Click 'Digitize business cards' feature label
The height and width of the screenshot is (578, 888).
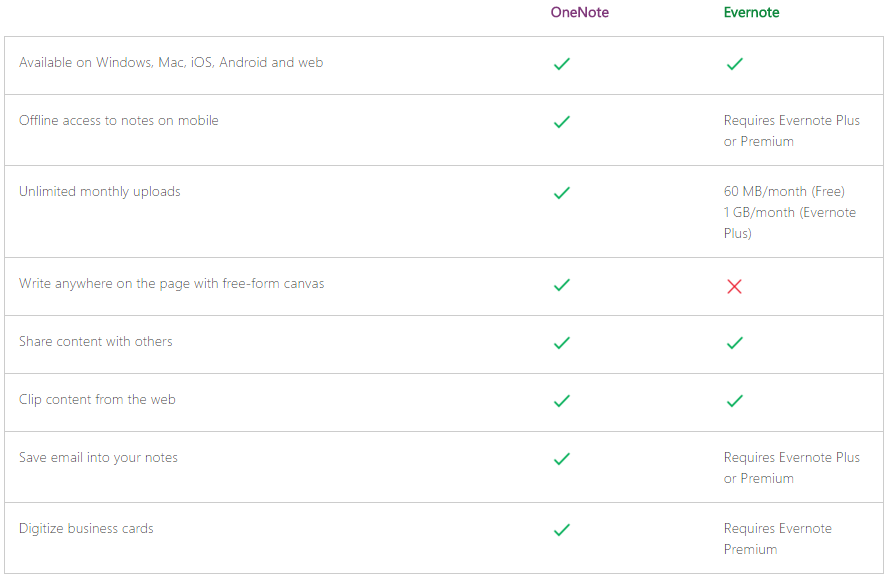(86, 529)
